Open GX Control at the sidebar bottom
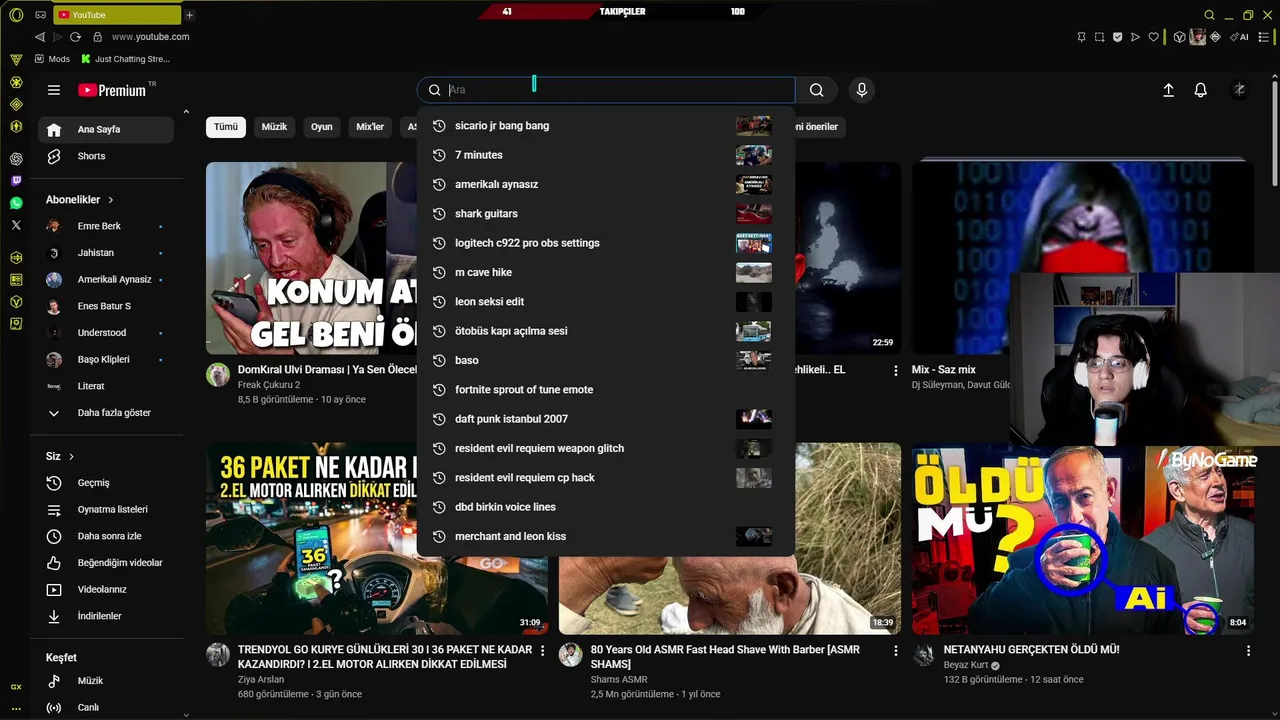Screen dimensions: 1280x720 [x=16, y=687]
